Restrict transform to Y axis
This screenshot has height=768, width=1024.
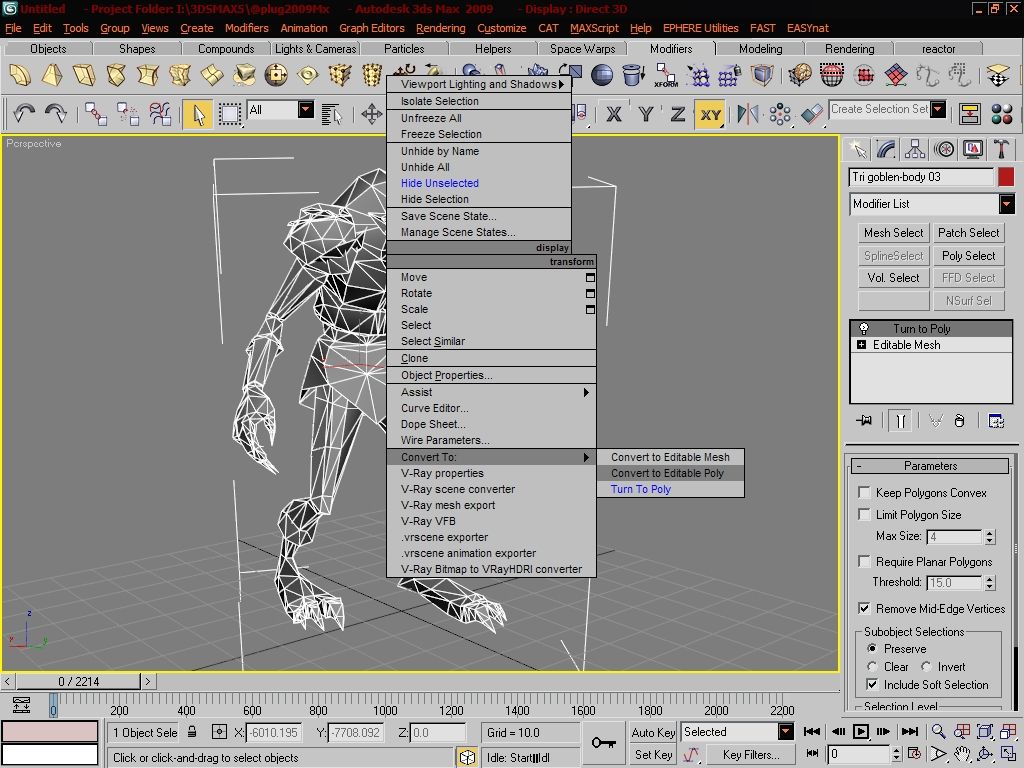pos(645,114)
